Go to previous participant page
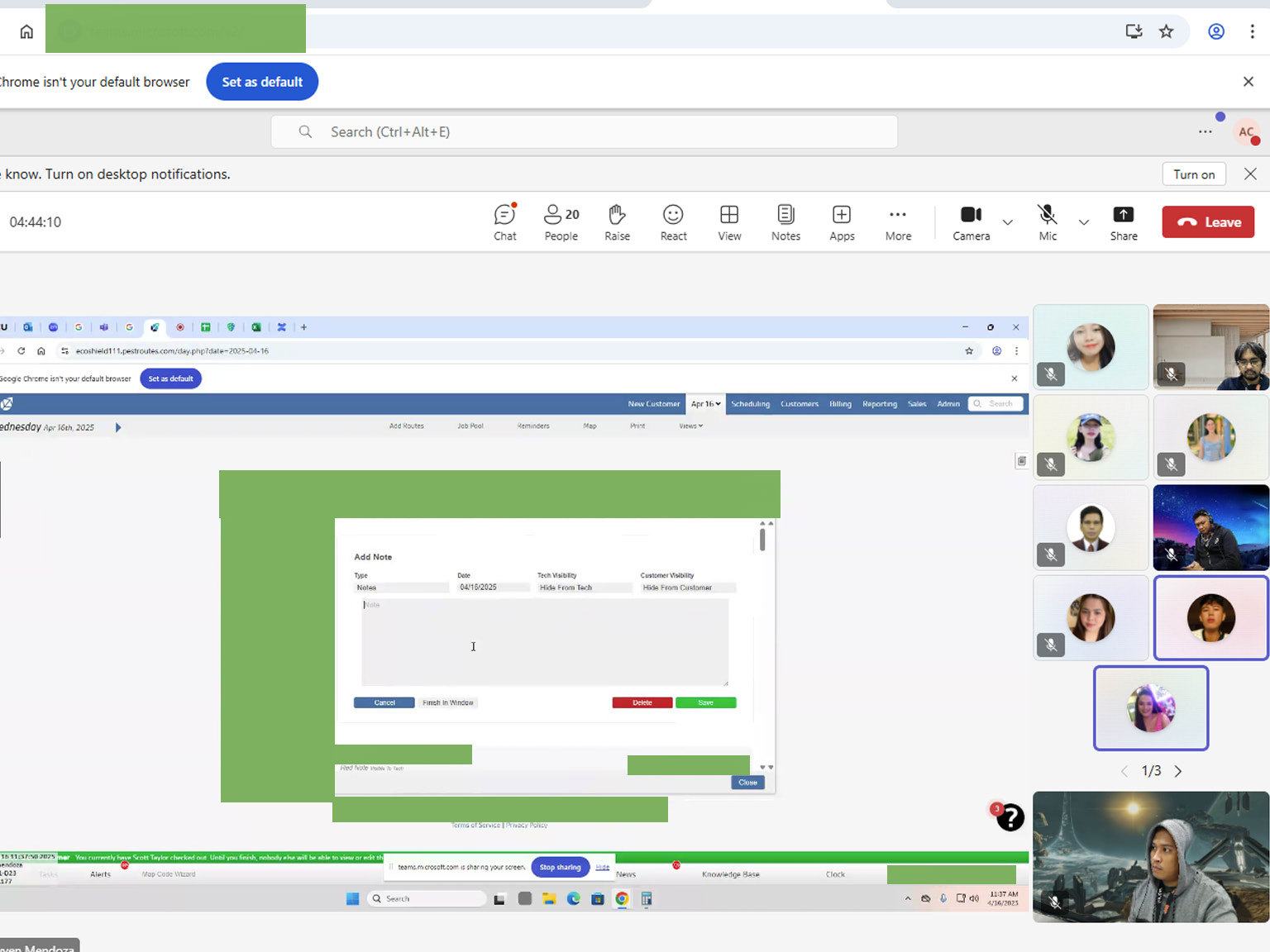This screenshot has height=952, width=1270. (x=1124, y=771)
